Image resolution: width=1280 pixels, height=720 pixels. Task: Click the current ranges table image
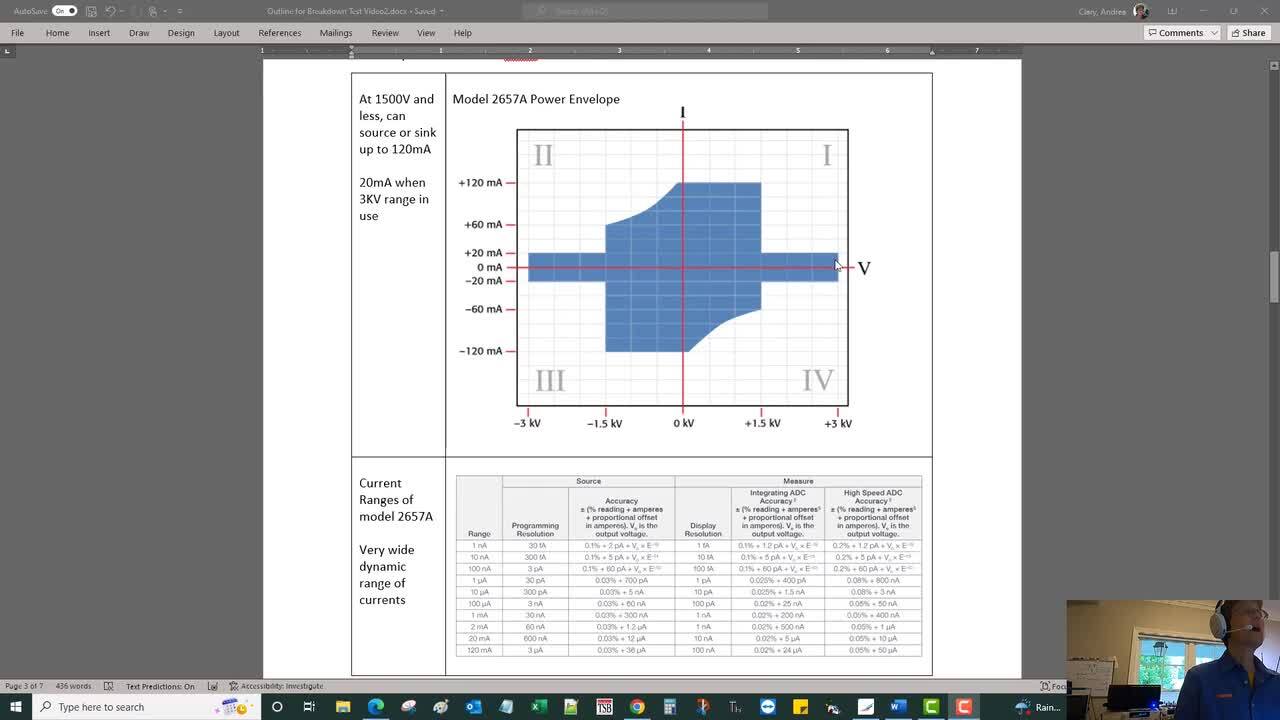coord(689,566)
